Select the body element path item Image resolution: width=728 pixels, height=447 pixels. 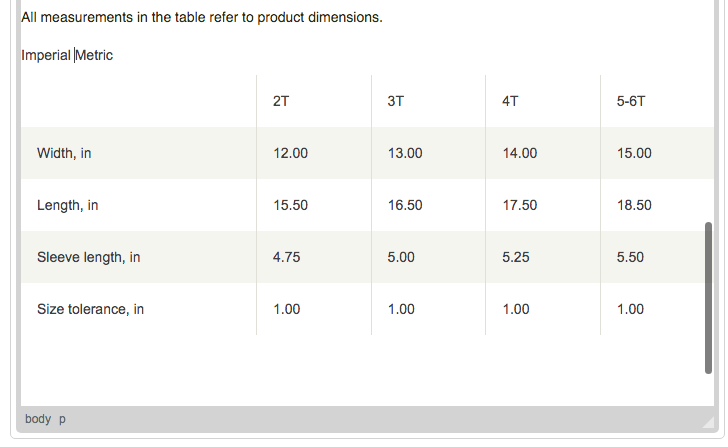coord(38,419)
